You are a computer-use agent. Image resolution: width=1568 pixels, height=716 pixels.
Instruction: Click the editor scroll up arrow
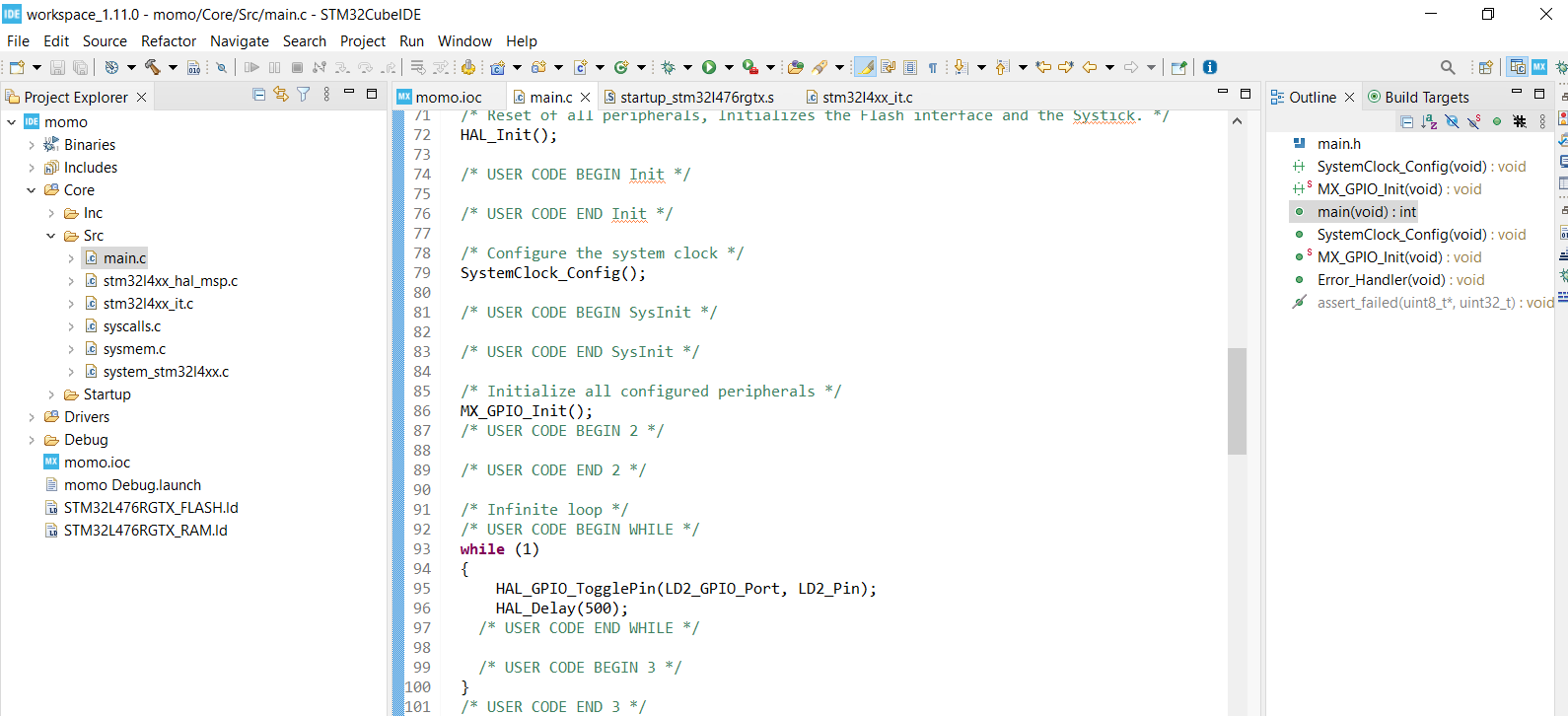tap(1238, 120)
